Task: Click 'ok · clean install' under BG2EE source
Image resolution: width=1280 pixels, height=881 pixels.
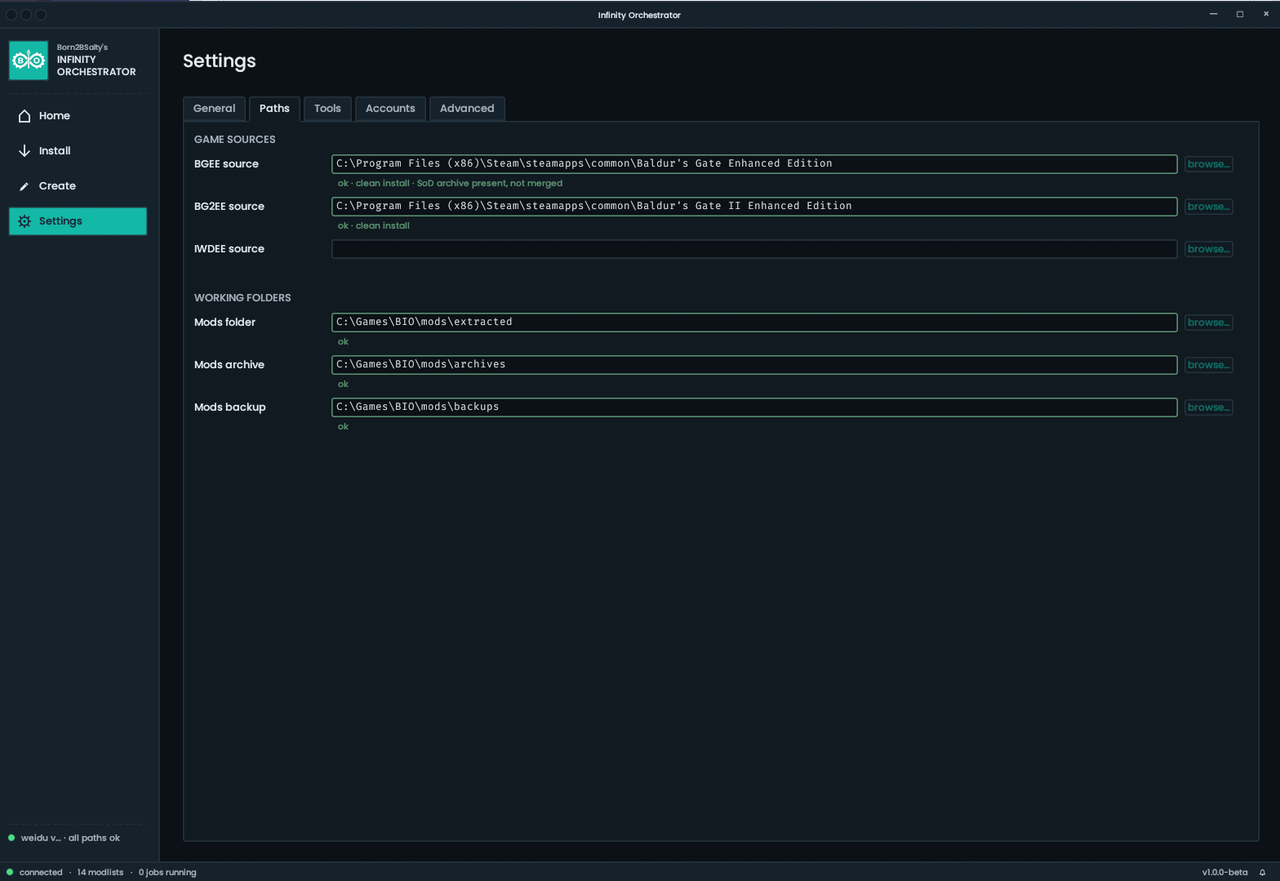Action: point(374,226)
